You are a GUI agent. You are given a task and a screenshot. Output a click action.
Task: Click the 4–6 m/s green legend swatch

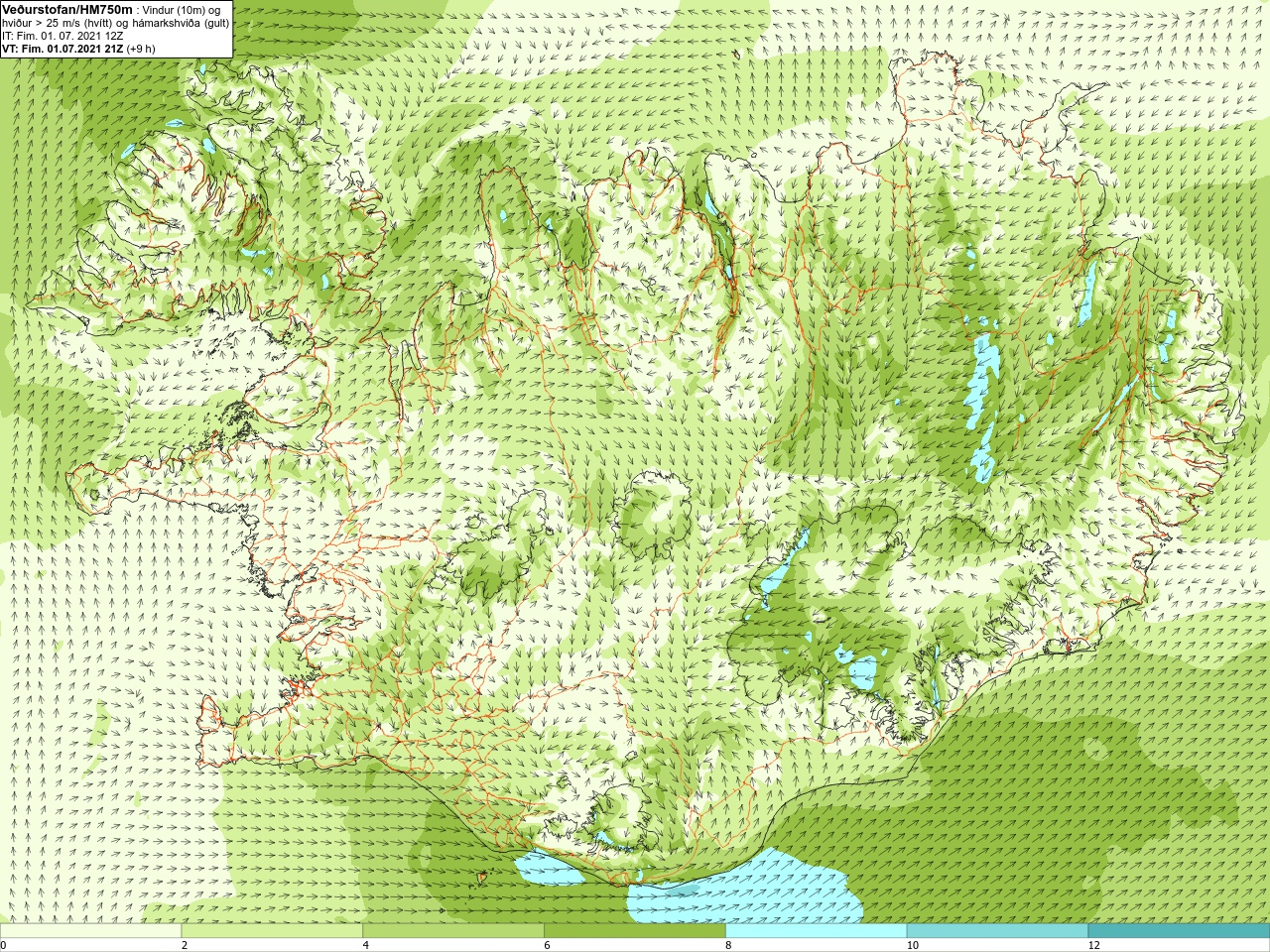(x=453, y=931)
